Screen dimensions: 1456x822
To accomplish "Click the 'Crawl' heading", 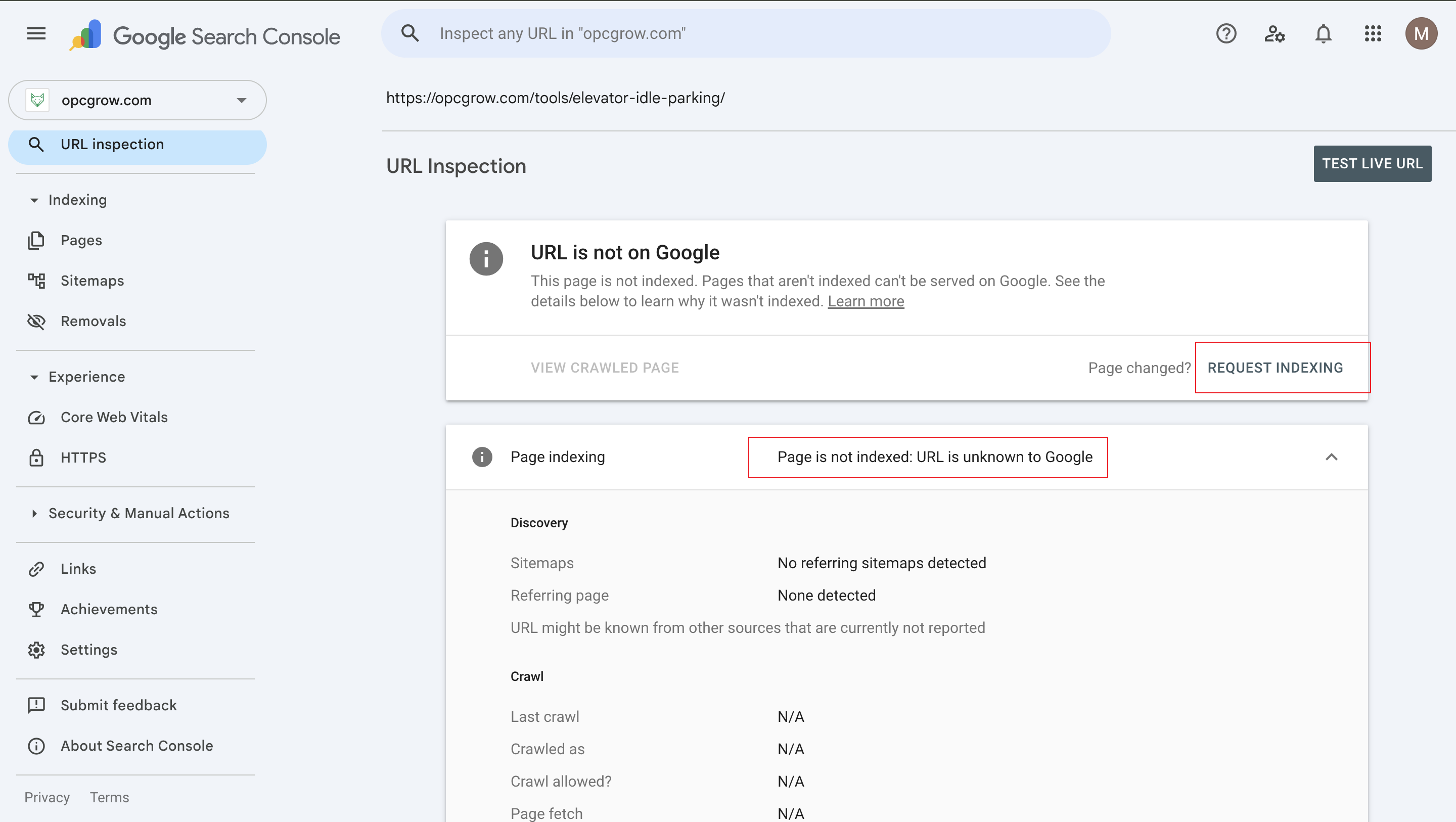I will [x=527, y=677].
